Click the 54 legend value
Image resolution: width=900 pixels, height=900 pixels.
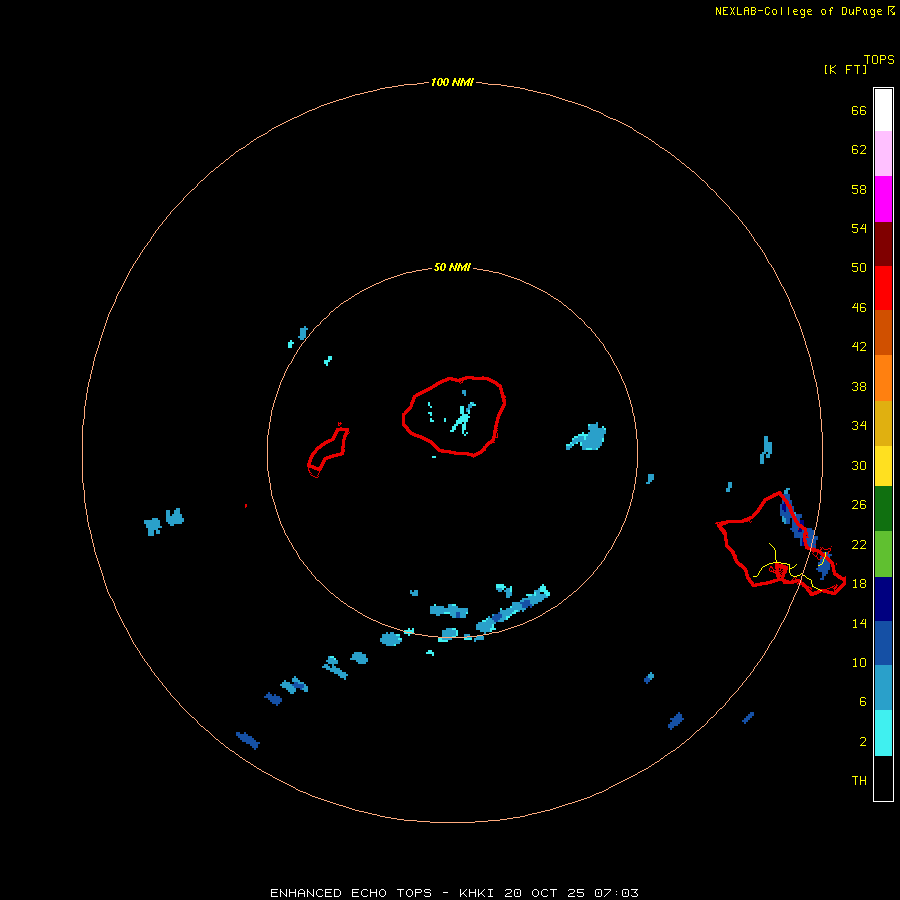[x=859, y=228]
